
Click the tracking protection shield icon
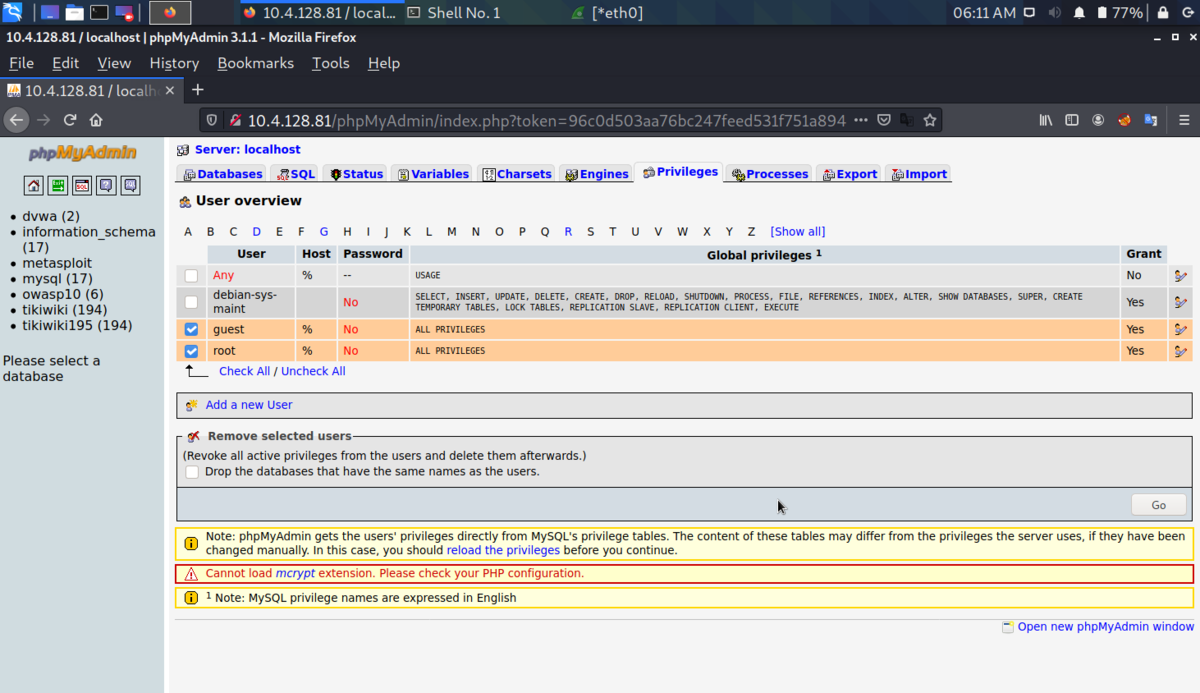pos(212,120)
